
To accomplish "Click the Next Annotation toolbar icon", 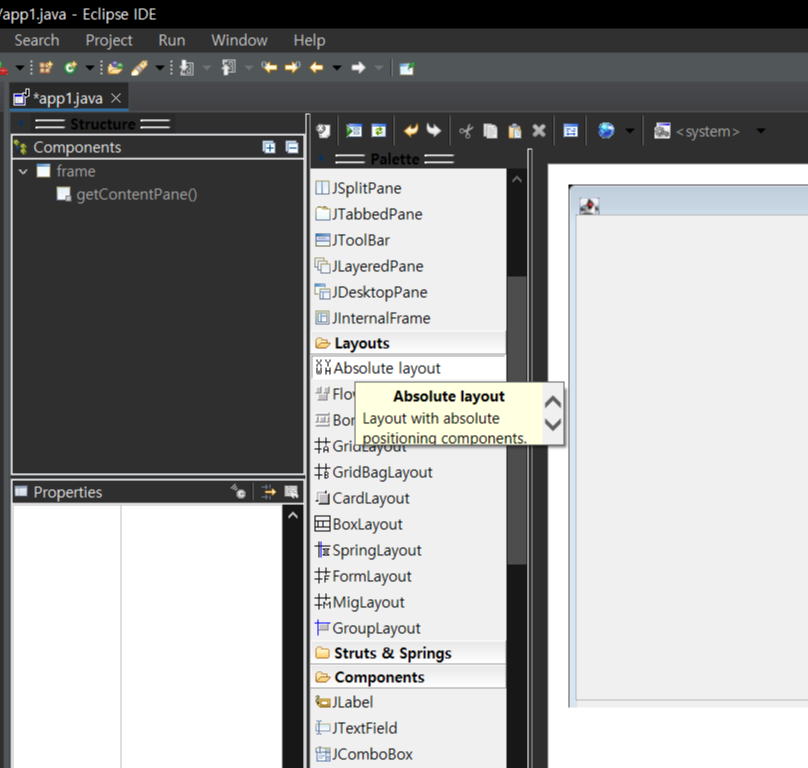I will pyautogui.click(x=187, y=68).
